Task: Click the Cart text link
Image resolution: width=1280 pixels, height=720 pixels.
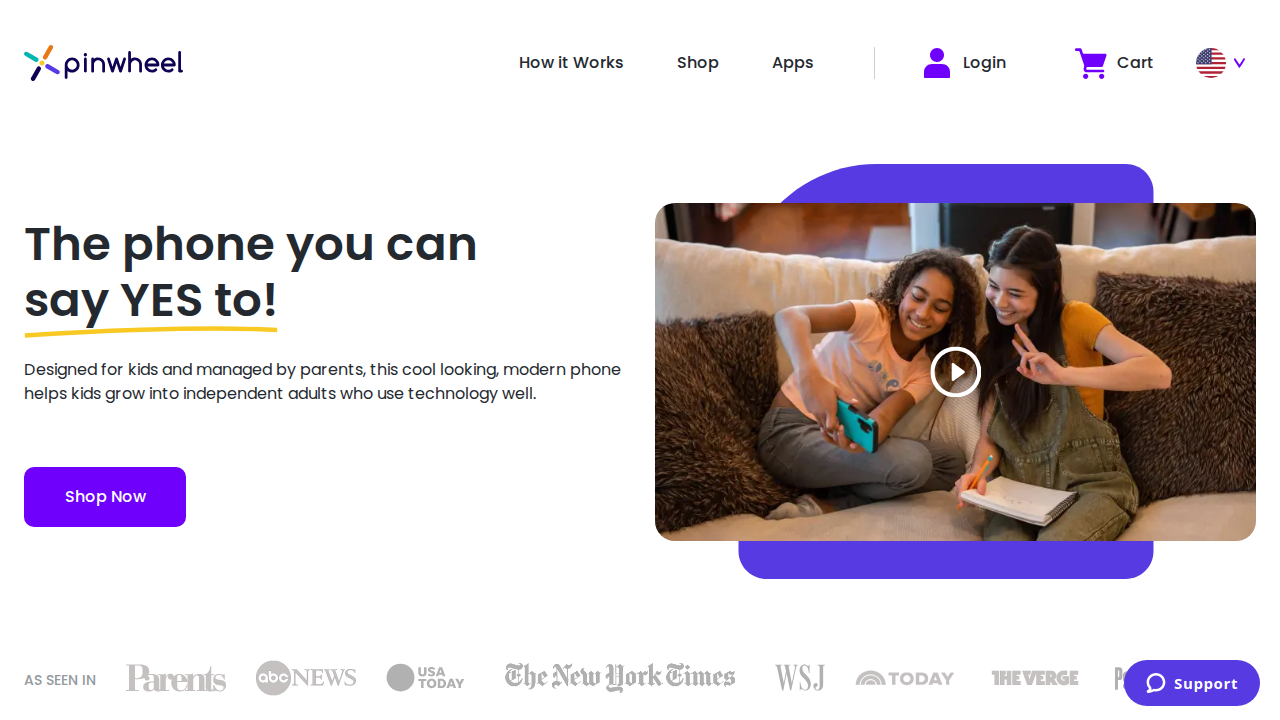Action: 1135,63
